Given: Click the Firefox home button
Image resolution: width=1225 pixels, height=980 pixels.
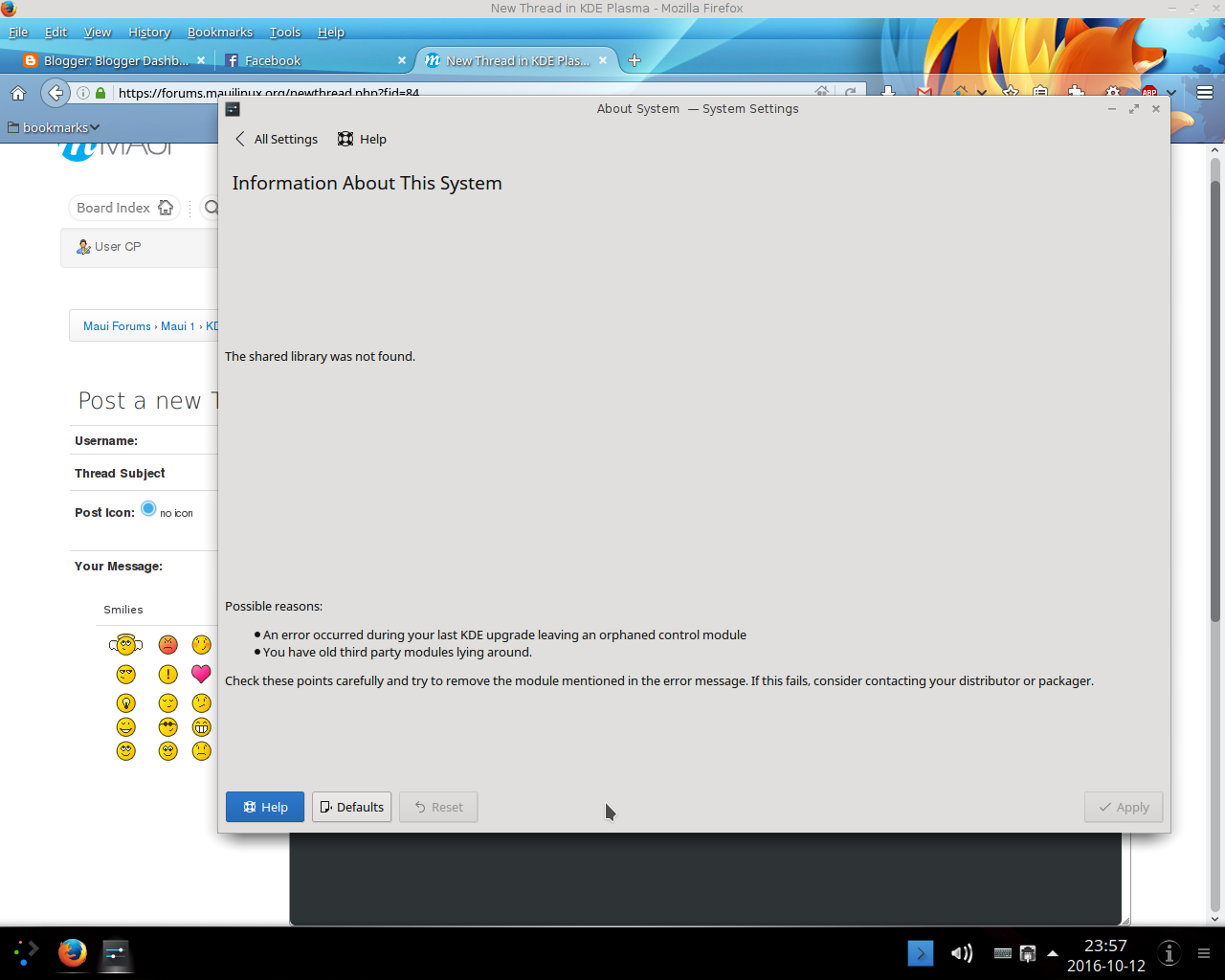Looking at the screenshot, I should pyautogui.click(x=17, y=93).
